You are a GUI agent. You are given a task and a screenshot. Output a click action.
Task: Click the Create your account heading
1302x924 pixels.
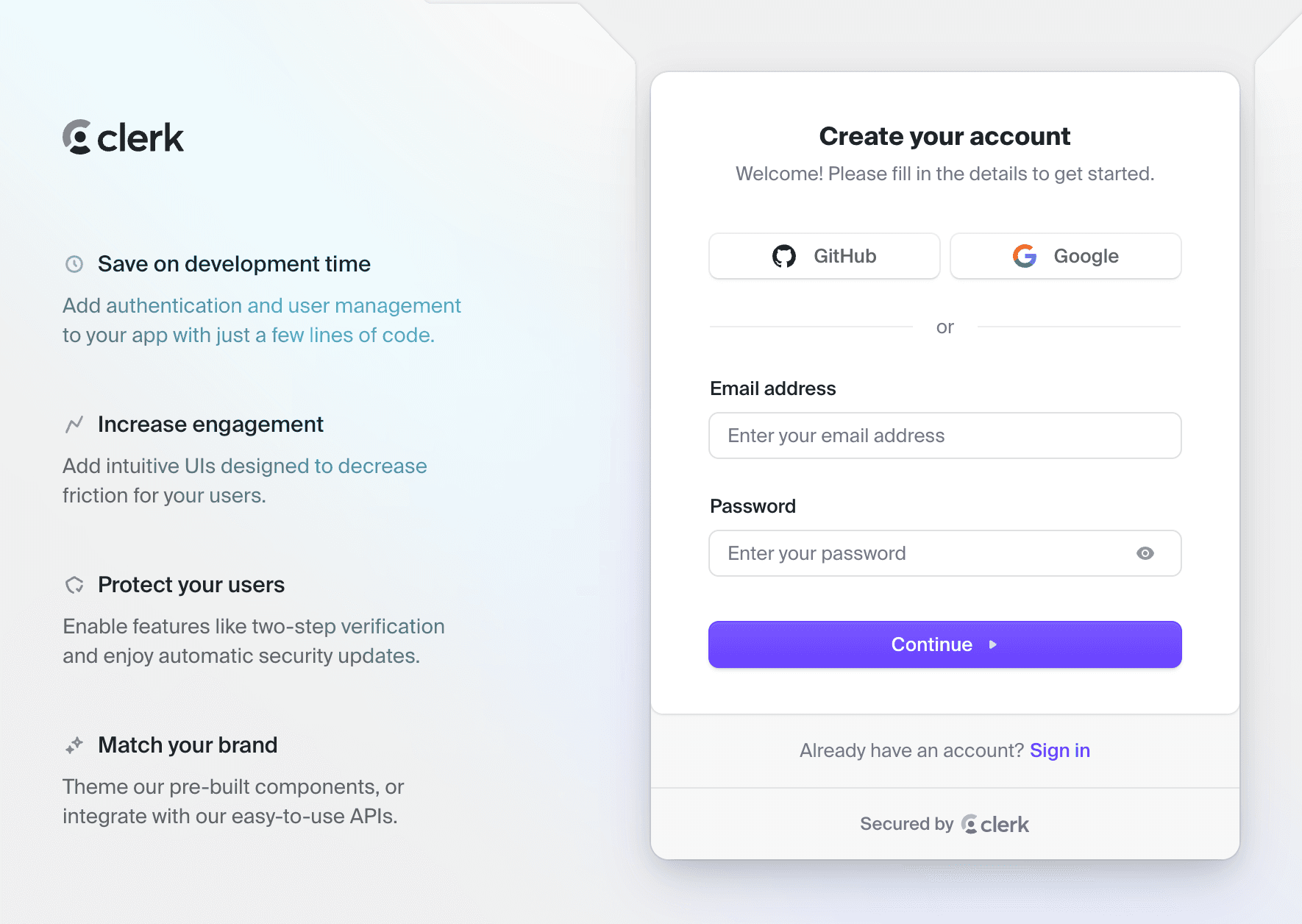pos(945,136)
